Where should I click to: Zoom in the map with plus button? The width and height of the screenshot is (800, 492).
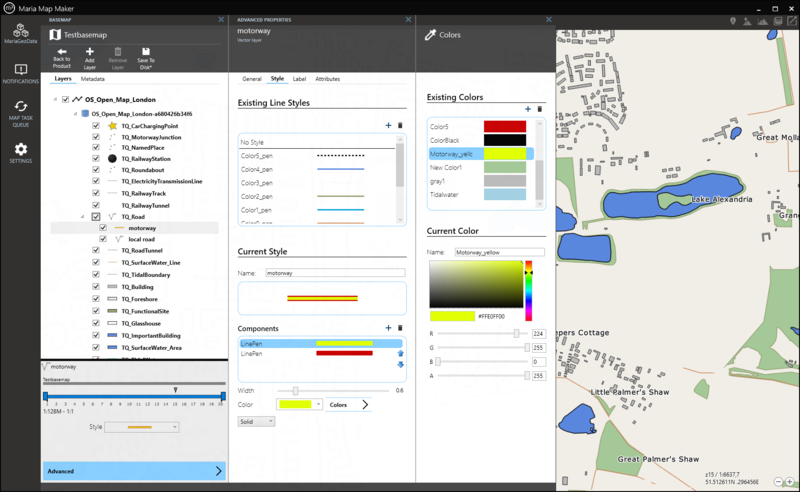point(789,481)
